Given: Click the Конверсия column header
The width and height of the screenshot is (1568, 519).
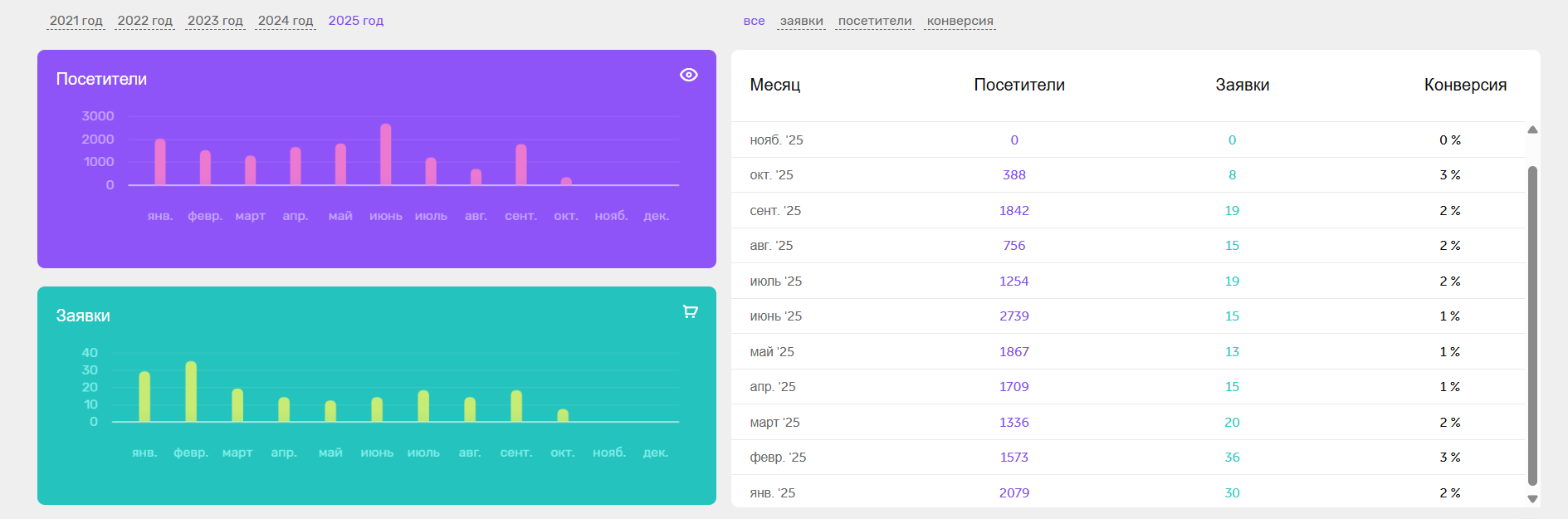Looking at the screenshot, I should click(1464, 85).
